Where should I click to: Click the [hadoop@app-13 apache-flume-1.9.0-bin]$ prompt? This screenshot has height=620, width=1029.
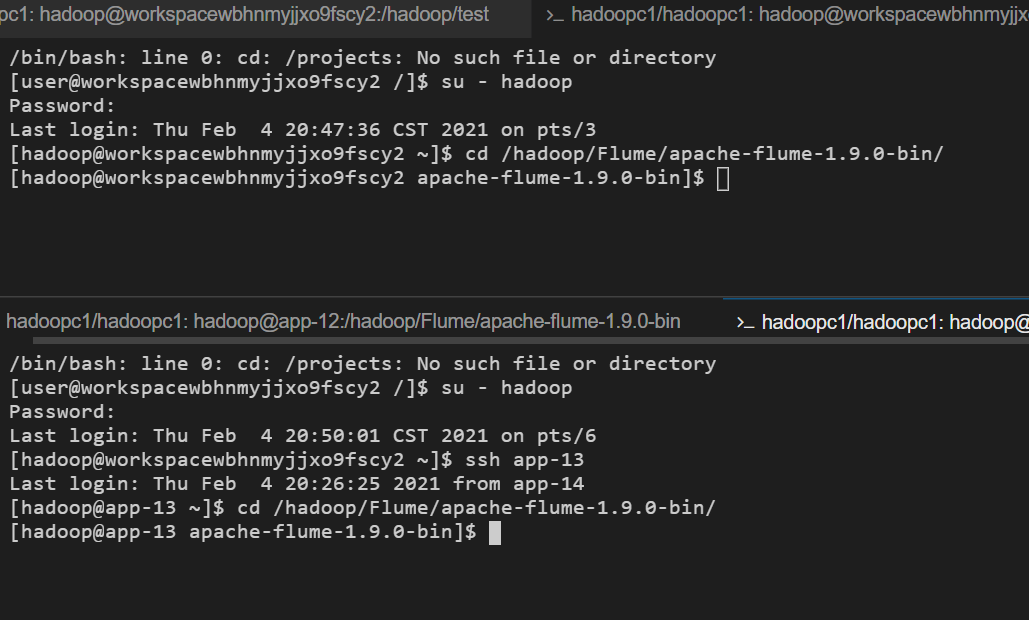tap(243, 532)
